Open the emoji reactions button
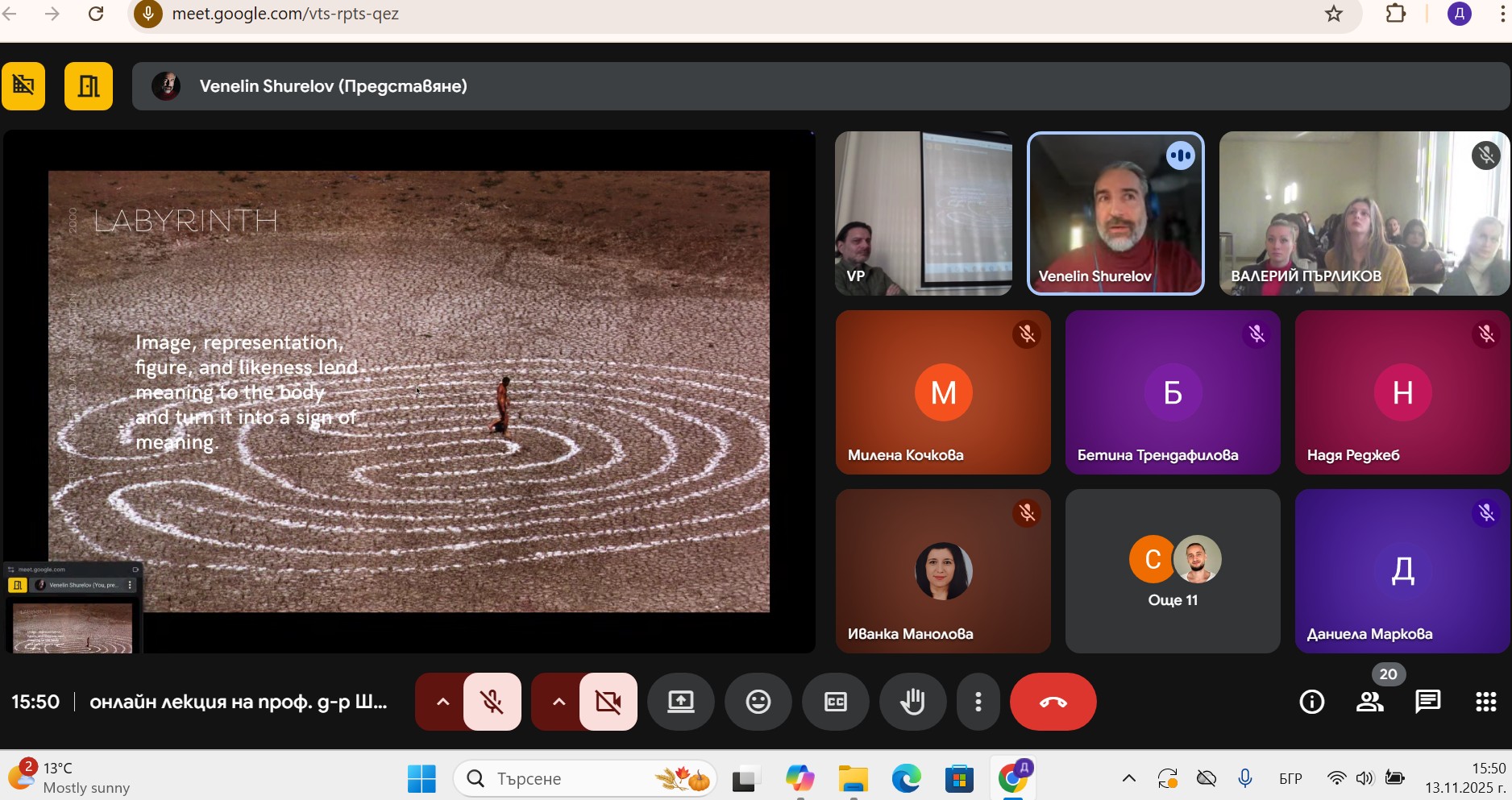Screen dimensions: 1512x800 758,702
